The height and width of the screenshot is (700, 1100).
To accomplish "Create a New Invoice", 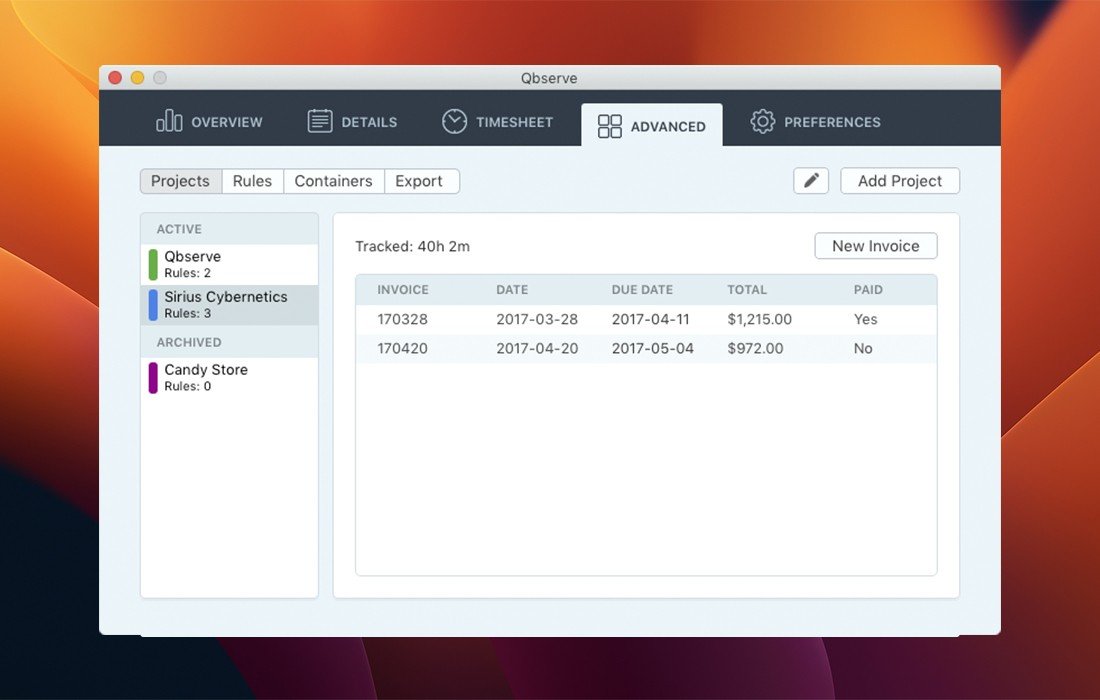I will (875, 246).
